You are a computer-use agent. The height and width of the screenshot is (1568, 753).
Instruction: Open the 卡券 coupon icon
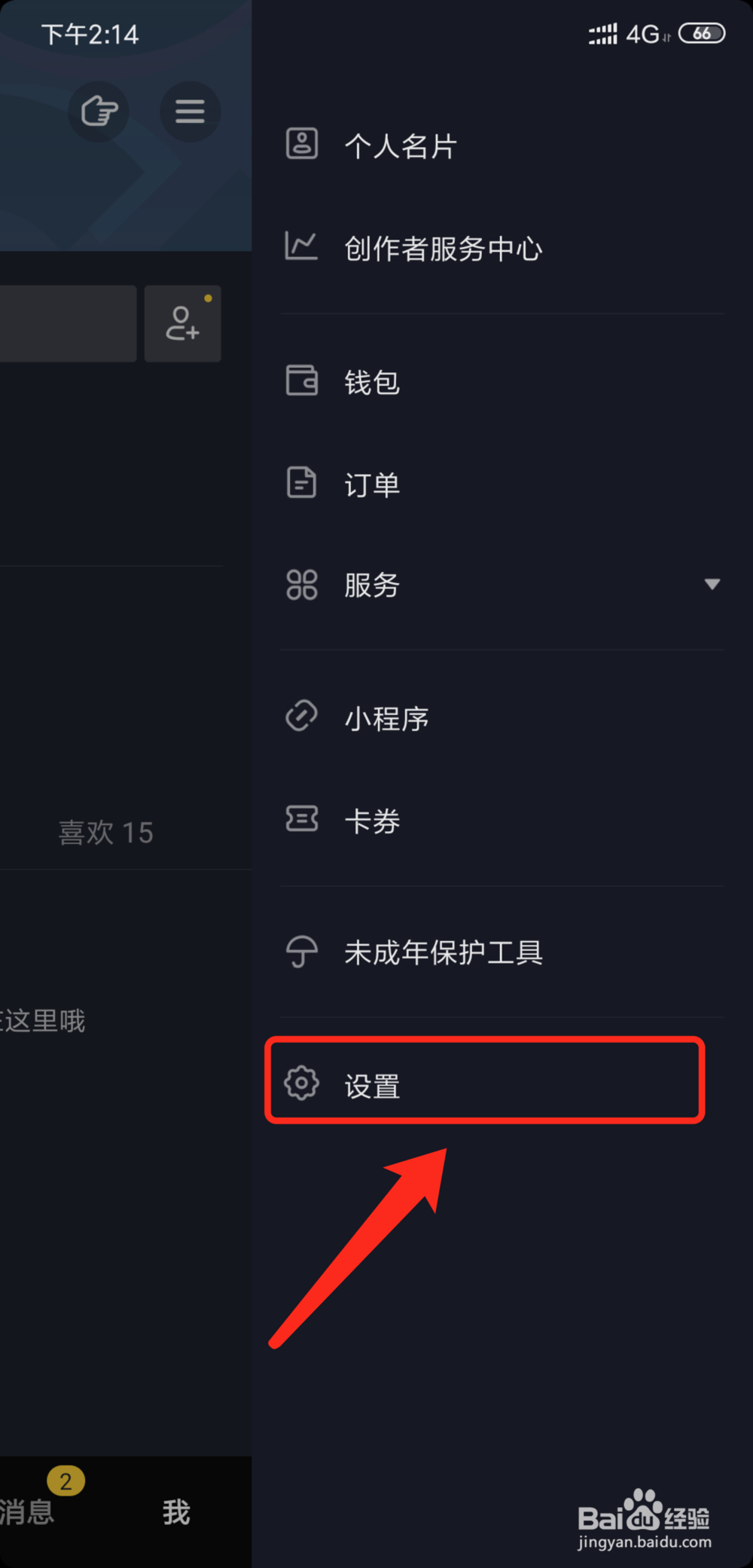(302, 818)
